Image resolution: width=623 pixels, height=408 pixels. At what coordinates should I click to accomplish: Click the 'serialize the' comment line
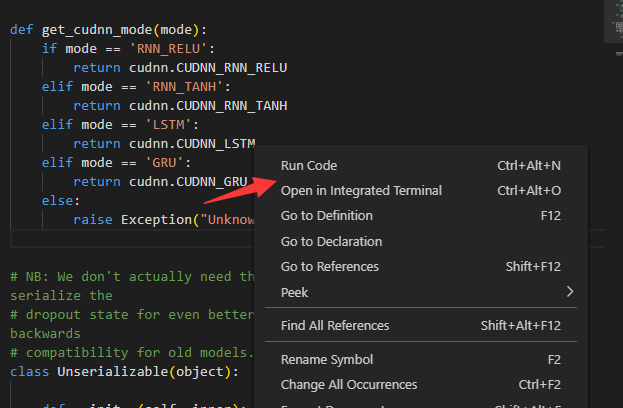tap(61, 296)
